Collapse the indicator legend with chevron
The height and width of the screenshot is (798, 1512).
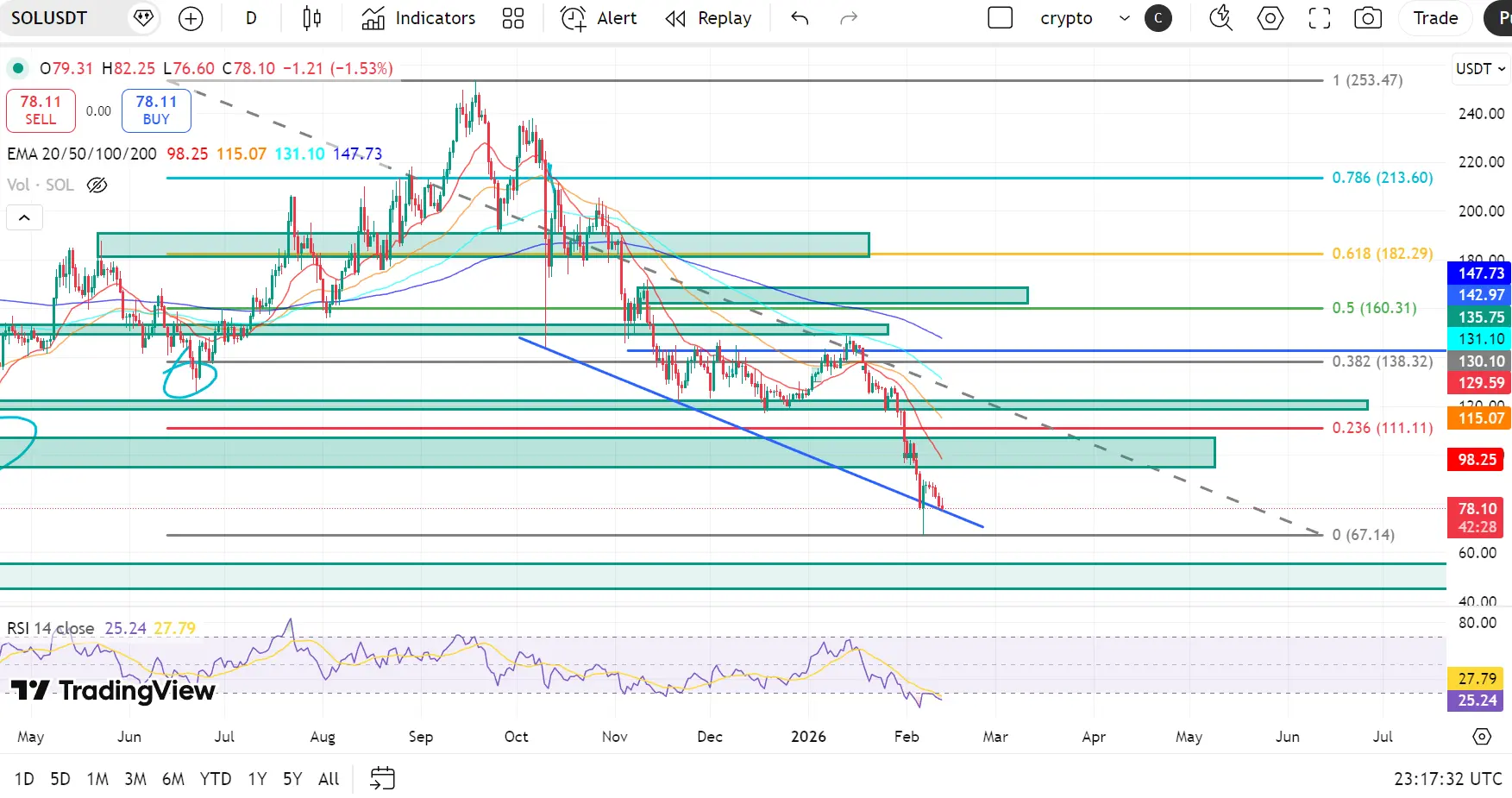pyautogui.click(x=24, y=217)
